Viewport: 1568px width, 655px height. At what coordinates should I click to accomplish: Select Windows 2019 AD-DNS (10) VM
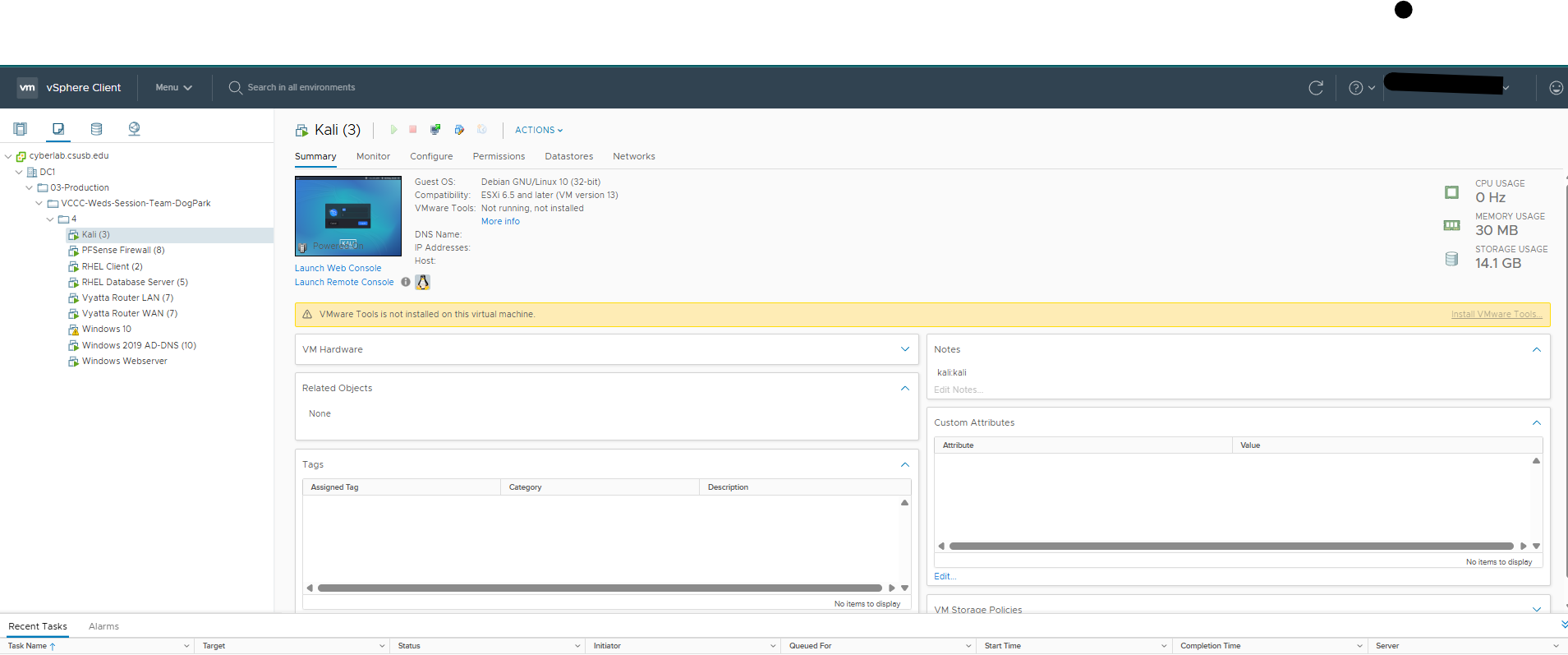click(x=139, y=345)
